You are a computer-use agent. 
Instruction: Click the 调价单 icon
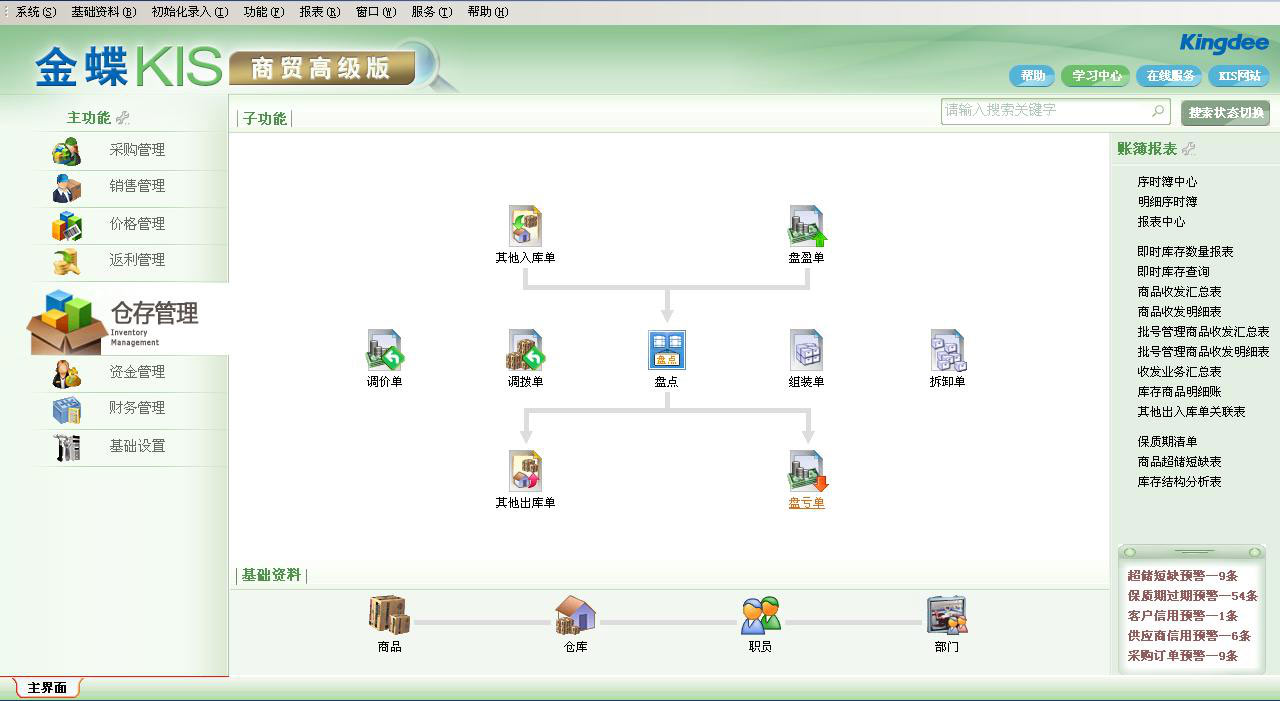click(x=384, y=350)
